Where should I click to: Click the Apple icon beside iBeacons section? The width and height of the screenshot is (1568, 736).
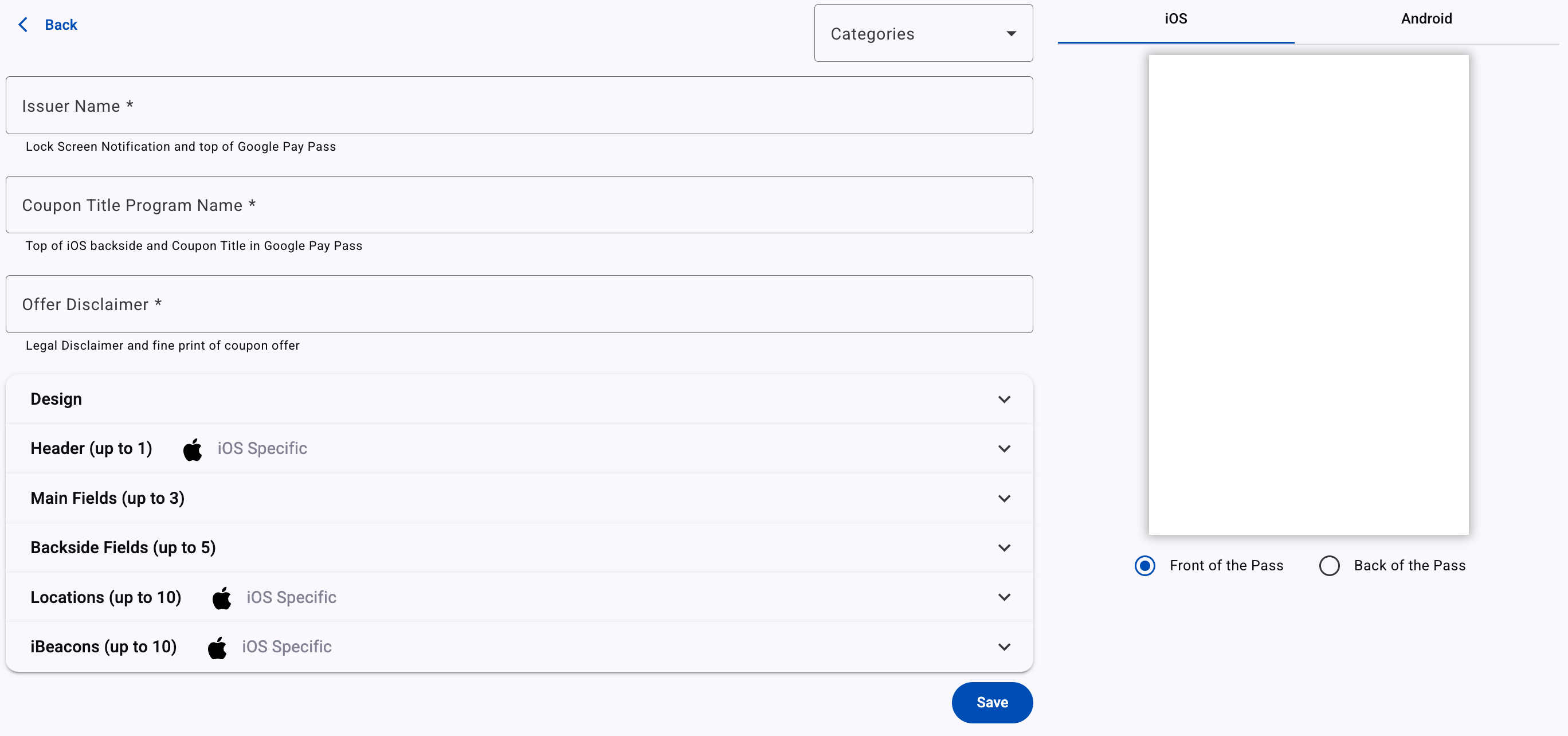(x=217, y=647)
